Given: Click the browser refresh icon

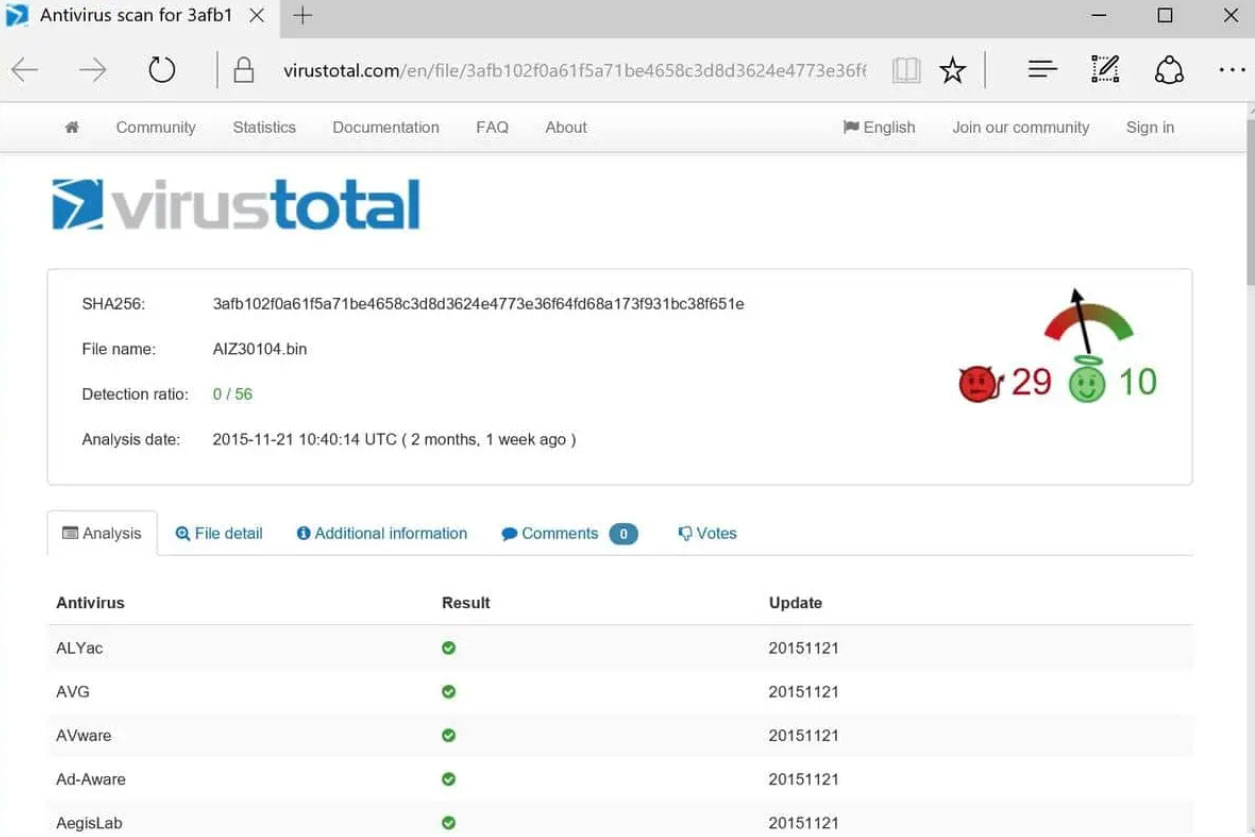Looking at the screenshot, I should coord(161,70).
